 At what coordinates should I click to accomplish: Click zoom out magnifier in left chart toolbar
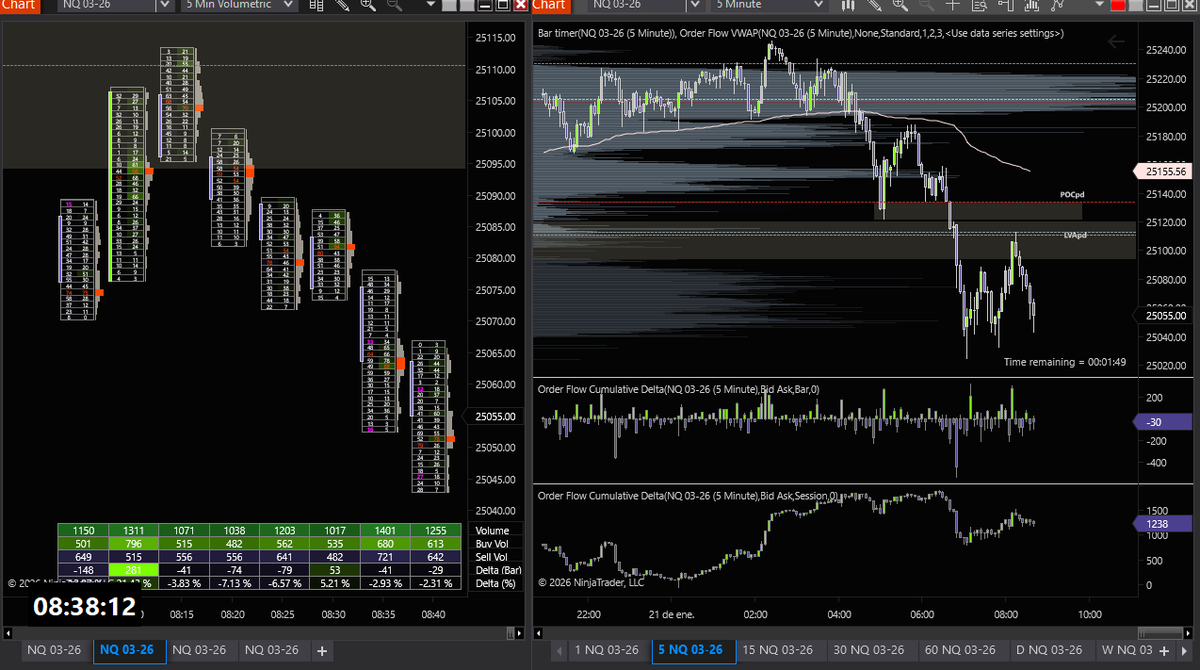point(394,5)
